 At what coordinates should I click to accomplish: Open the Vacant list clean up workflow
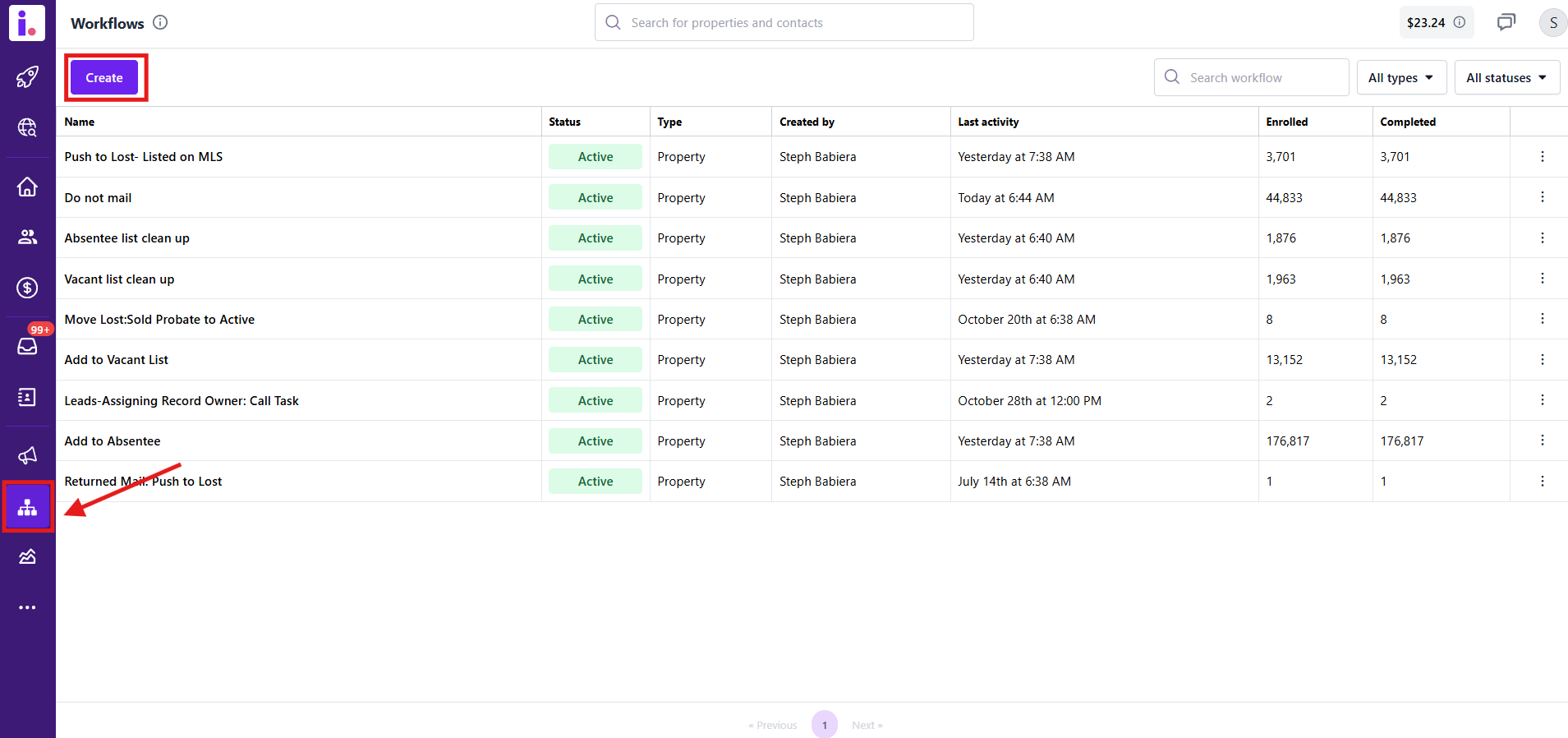point(120,279)
